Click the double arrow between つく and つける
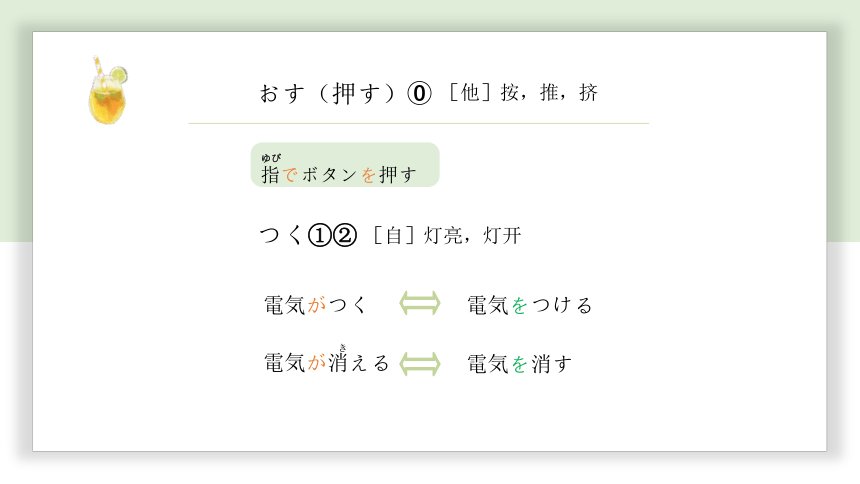Screen dimensions: 860x484 pos(420,303)
